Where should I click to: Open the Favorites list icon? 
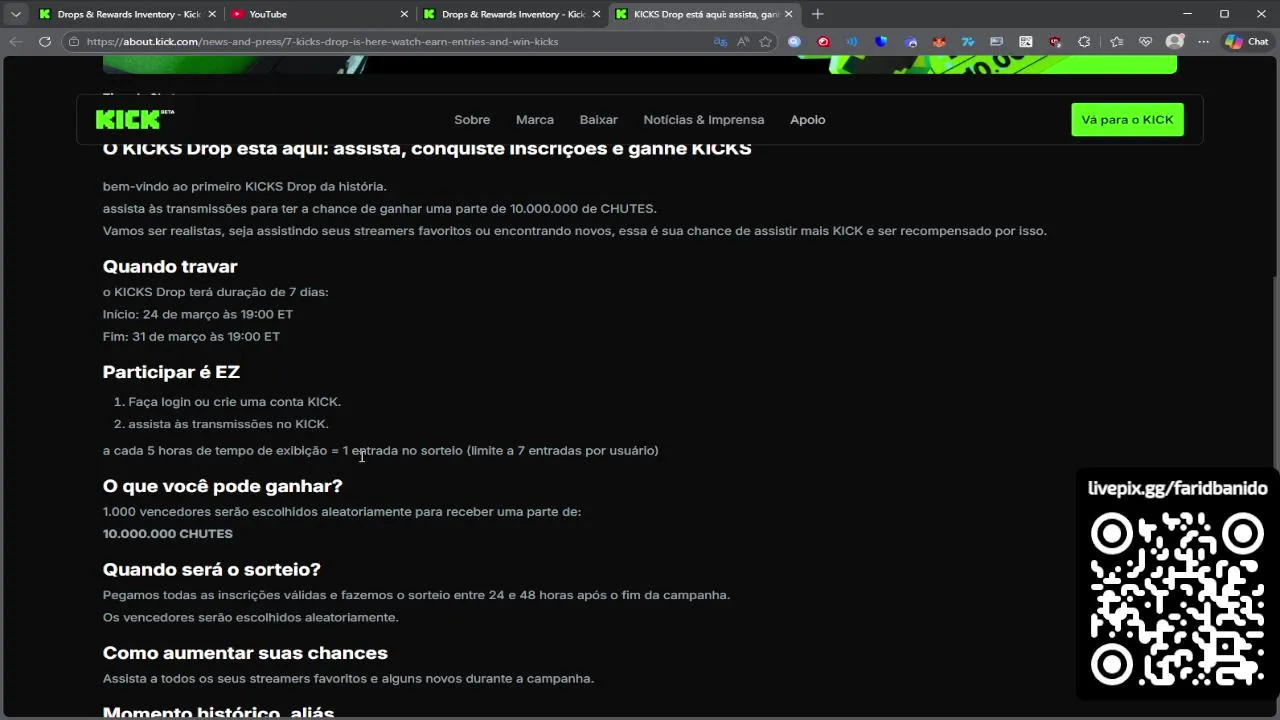1117,42
